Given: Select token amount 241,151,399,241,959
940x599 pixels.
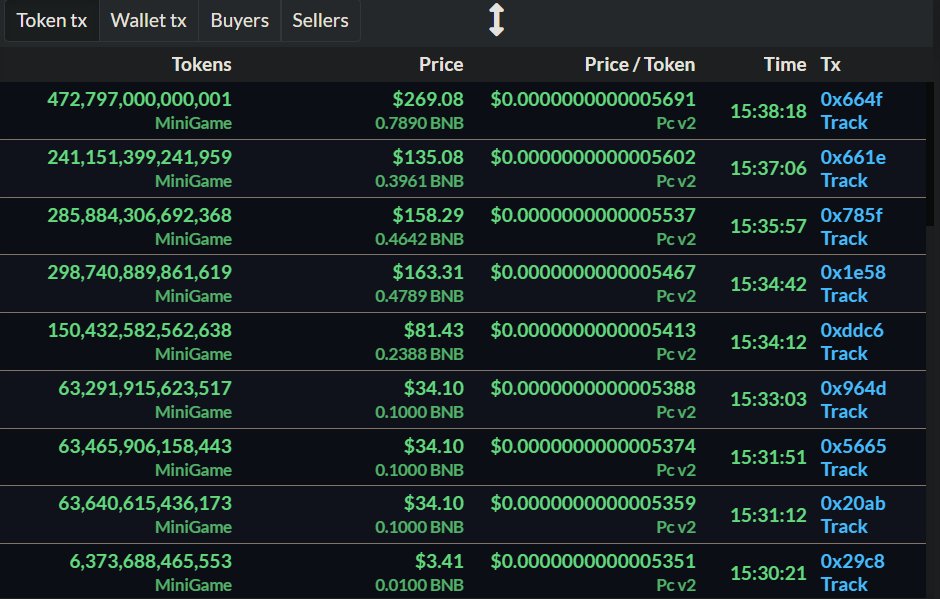Looking at the screenshot, I should (x=140, y=157).
